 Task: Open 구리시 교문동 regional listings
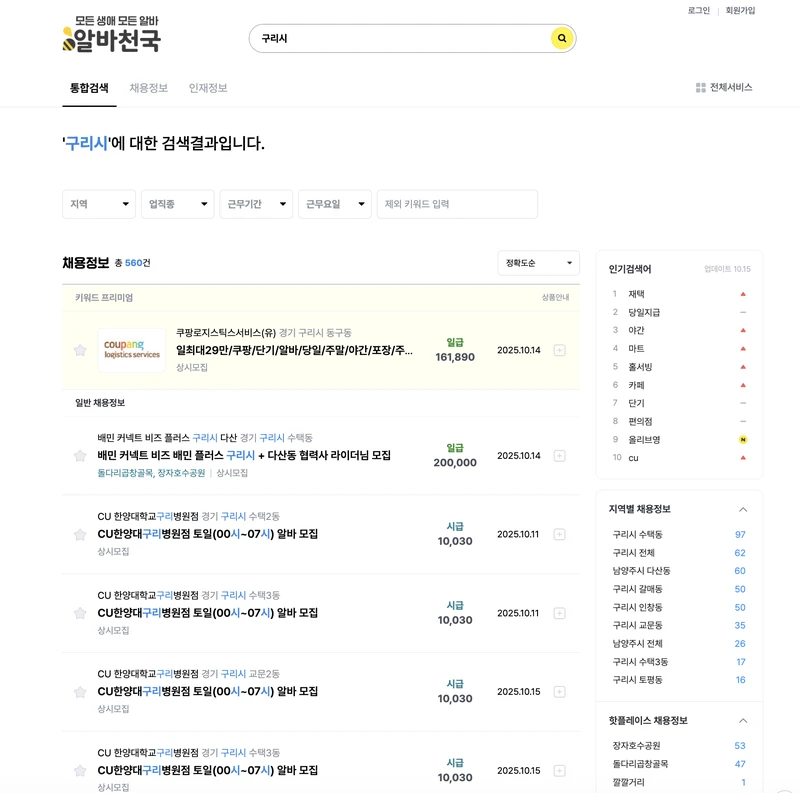(x=638, y=625)
